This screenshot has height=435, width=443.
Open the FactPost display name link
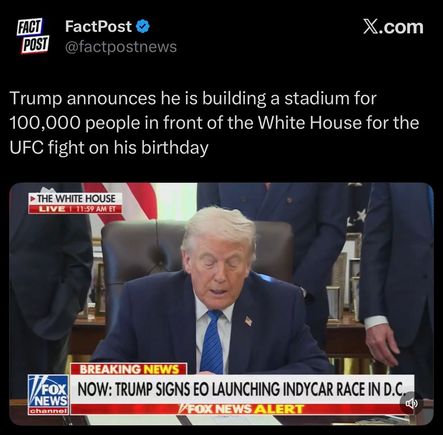point(98,27)
